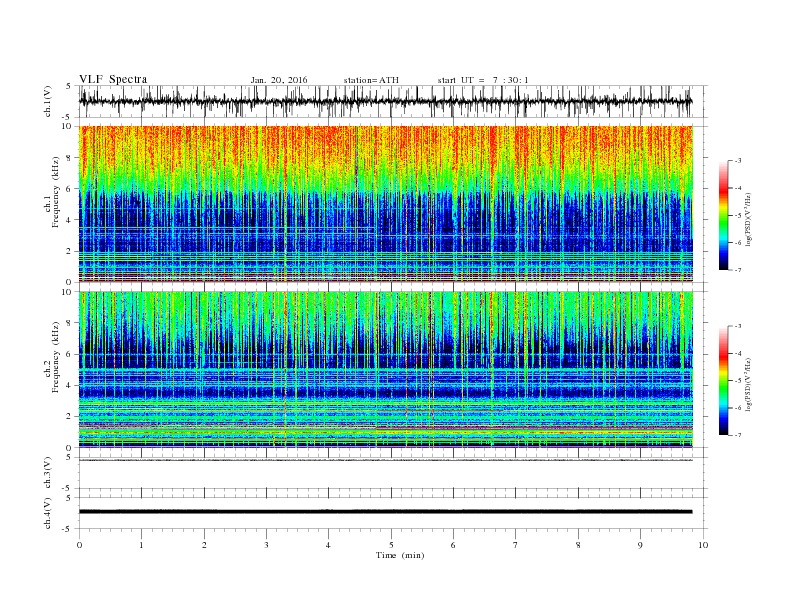Click time axis tick label "9"
792x612 pixels.
pyautogui.click(x=640, y=545)
